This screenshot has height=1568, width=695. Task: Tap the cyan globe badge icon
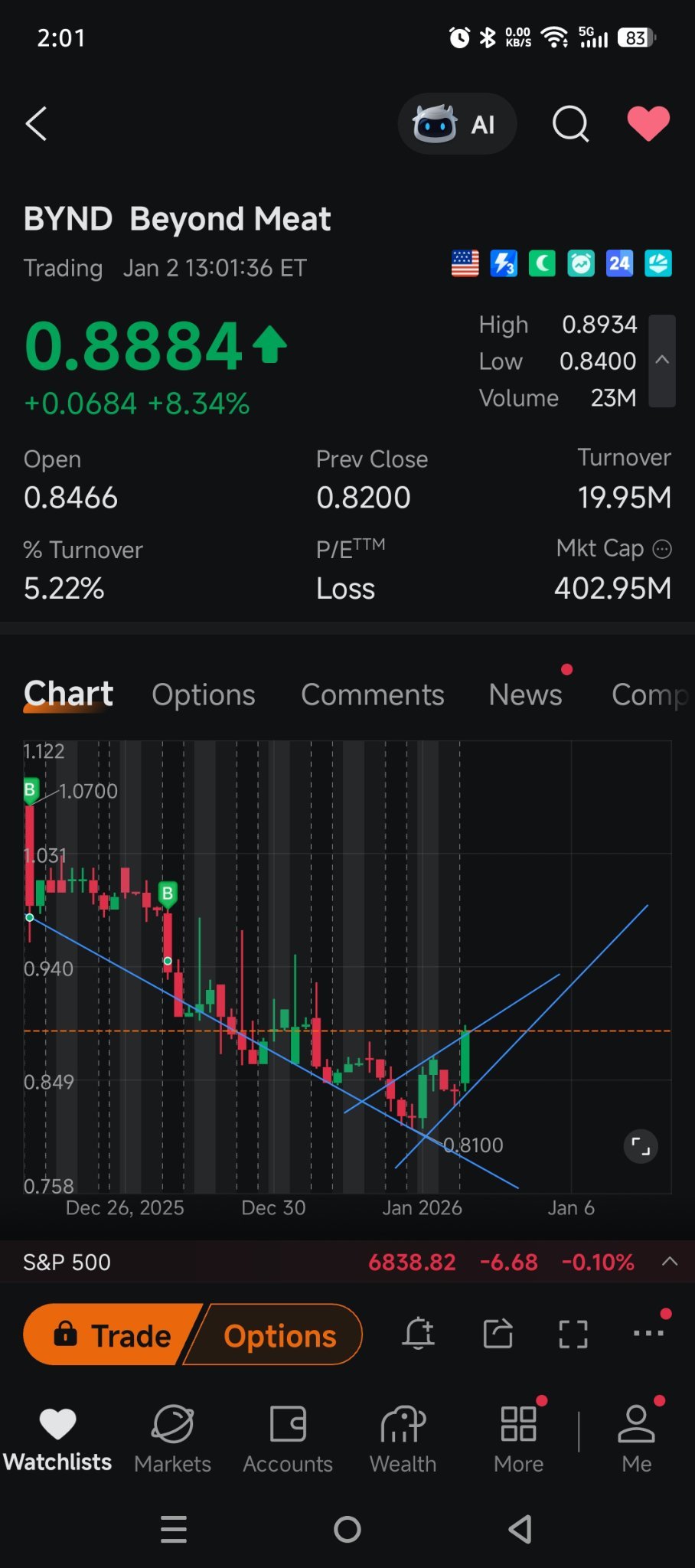658,263
